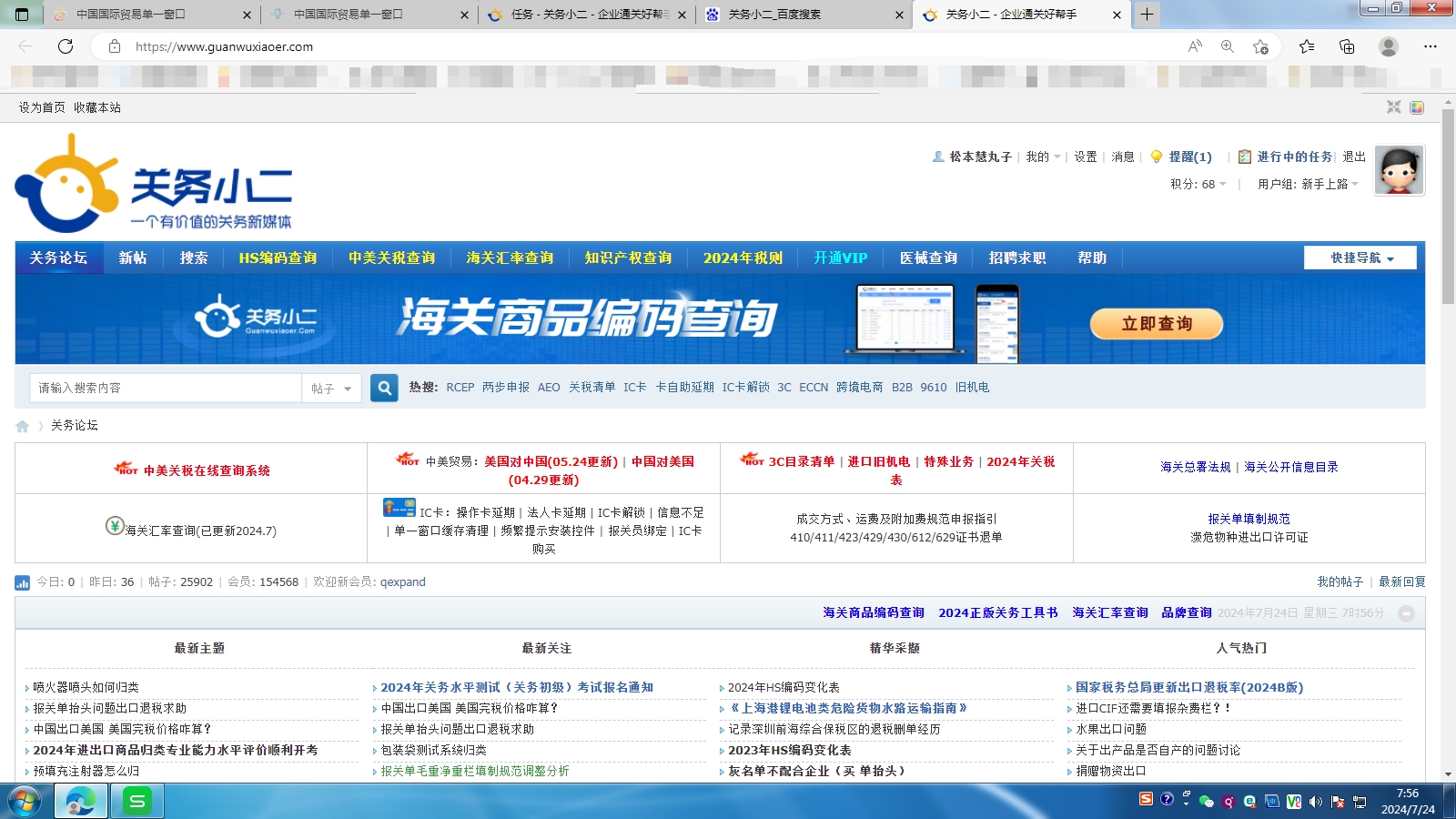The height and width of the screenshot is (819, 1456).
Task: Click the blue statistics chart icon
Action: point(22,582)
